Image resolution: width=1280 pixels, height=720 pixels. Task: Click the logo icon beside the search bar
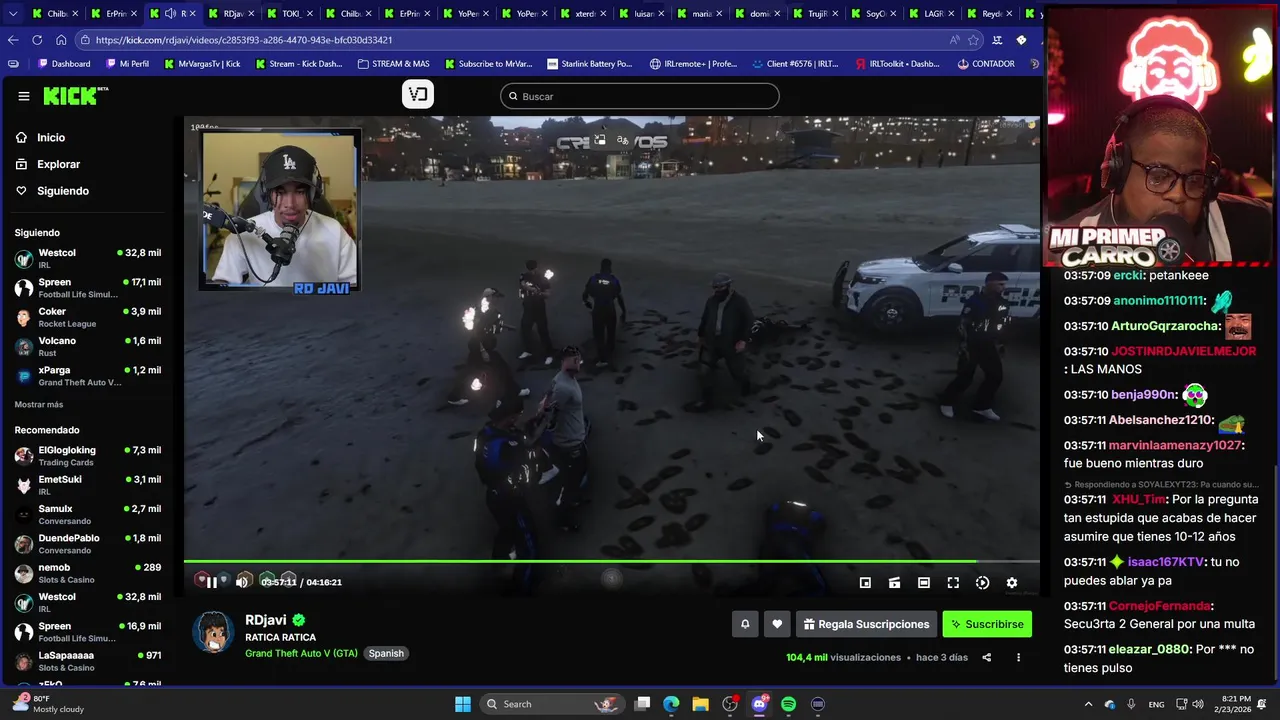(x=418, y=95)
